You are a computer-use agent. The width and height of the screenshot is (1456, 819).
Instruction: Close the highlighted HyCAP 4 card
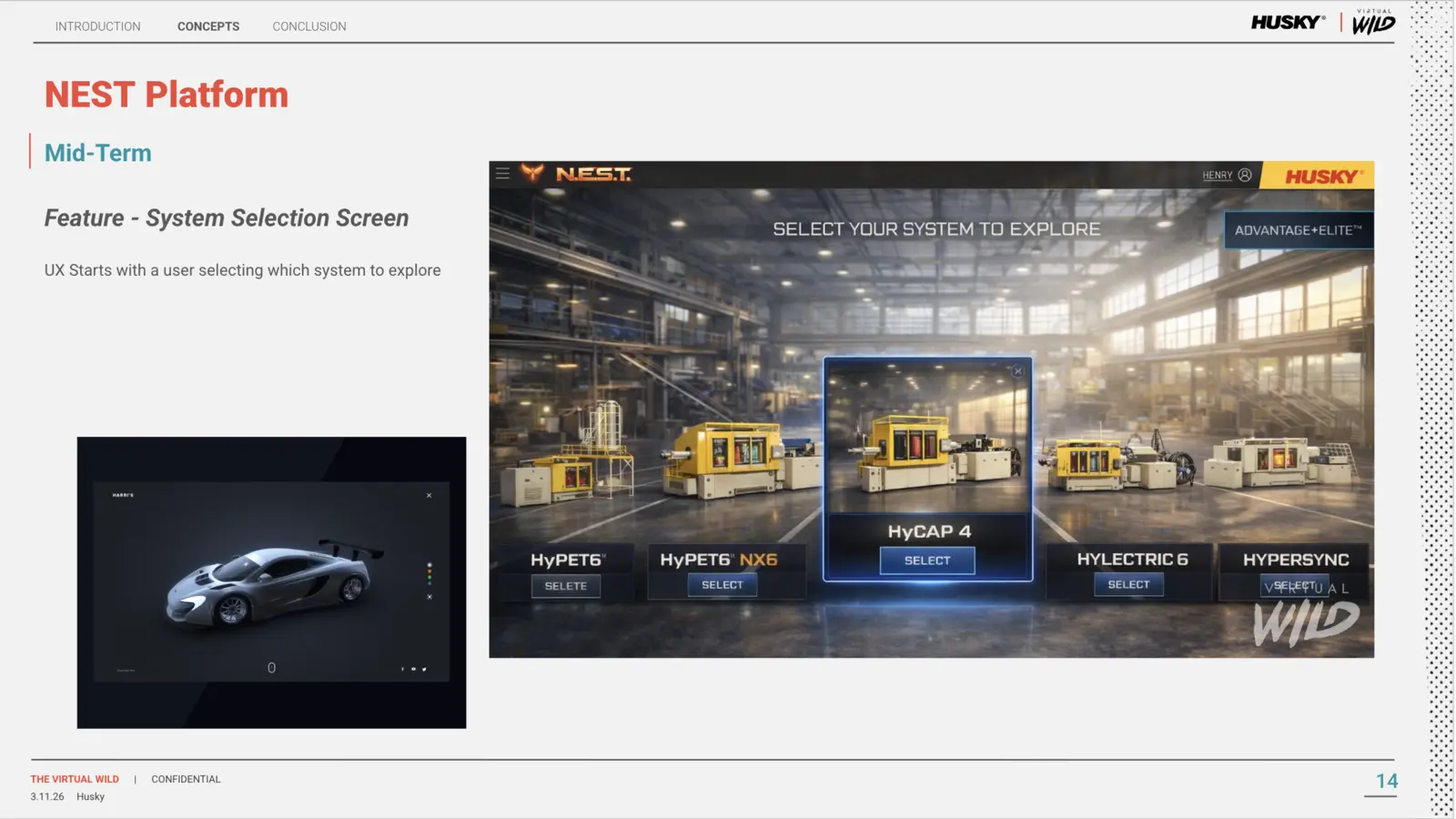pyautogui.click(x=1018, y=371)
